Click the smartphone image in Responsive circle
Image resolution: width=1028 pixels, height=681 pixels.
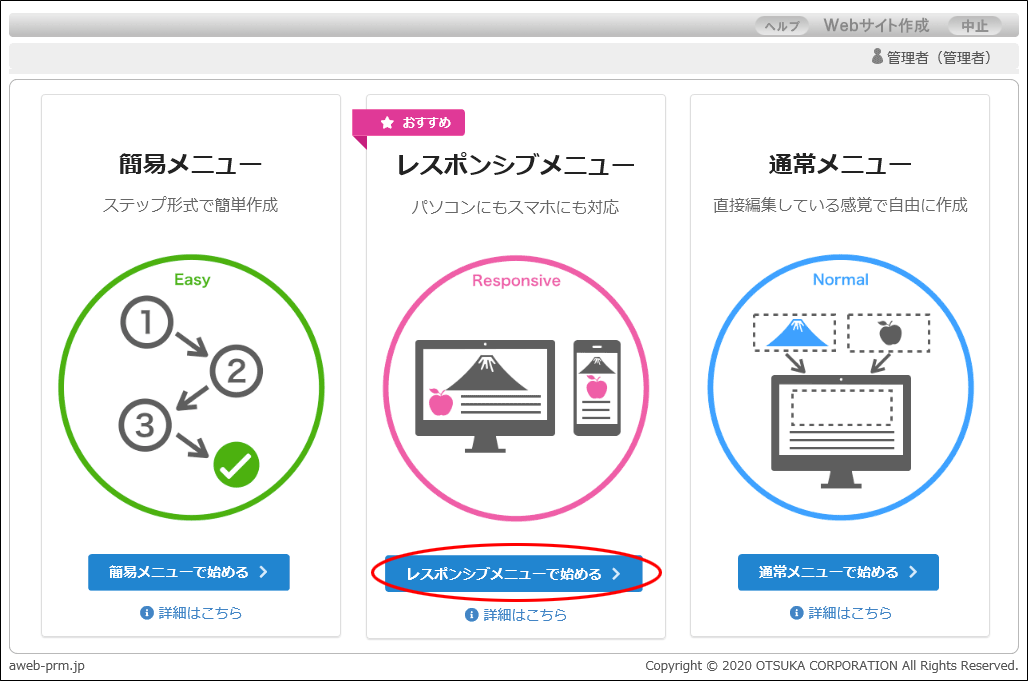(596, 388)
